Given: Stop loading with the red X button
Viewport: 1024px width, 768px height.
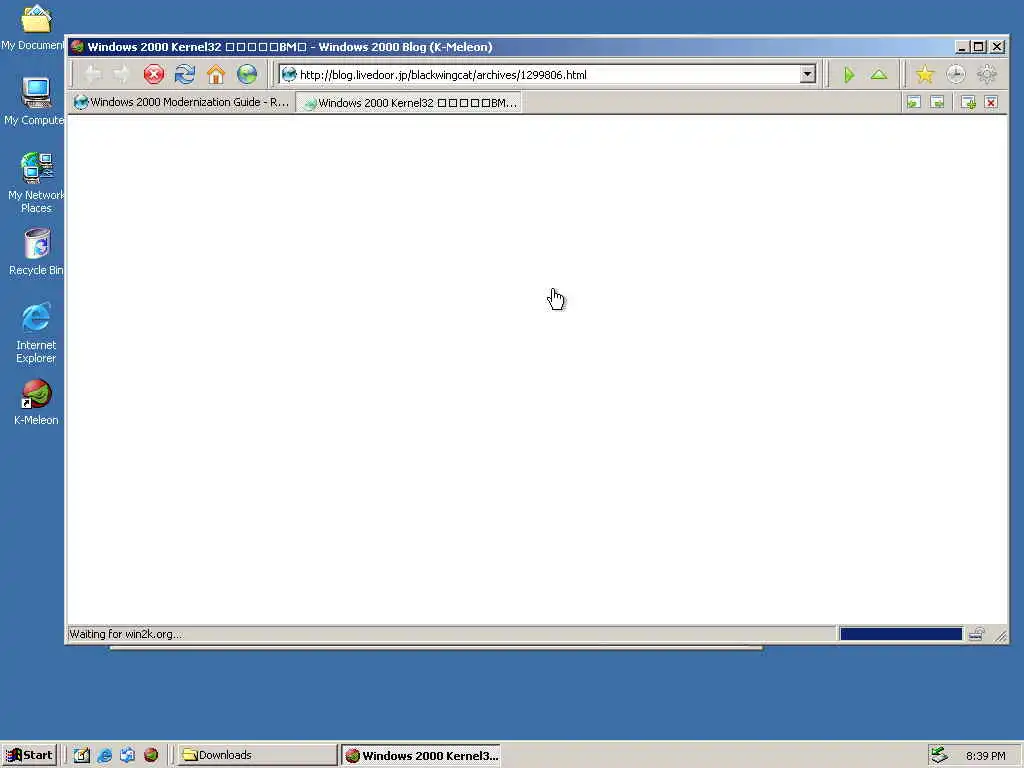Looking at the screenshot, I should pos(153,74).
